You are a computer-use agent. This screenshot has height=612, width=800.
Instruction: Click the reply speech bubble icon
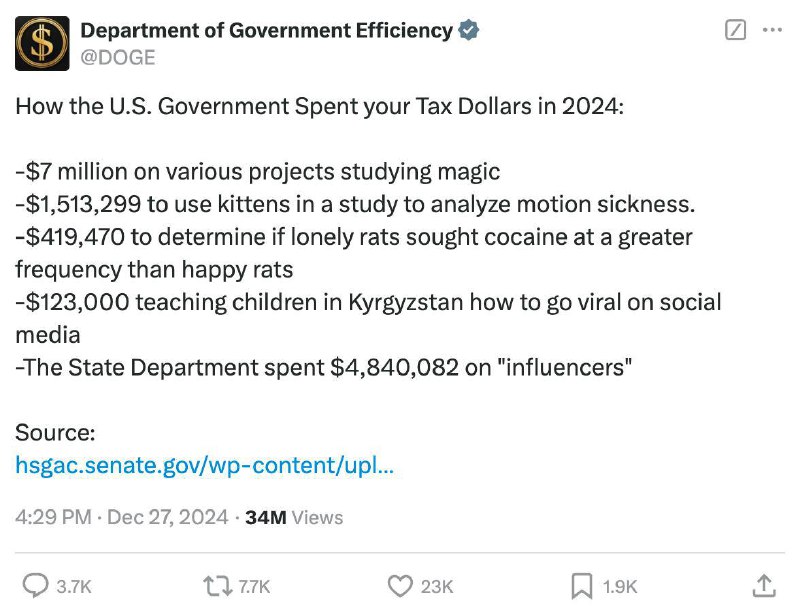[x=36, y=586]
